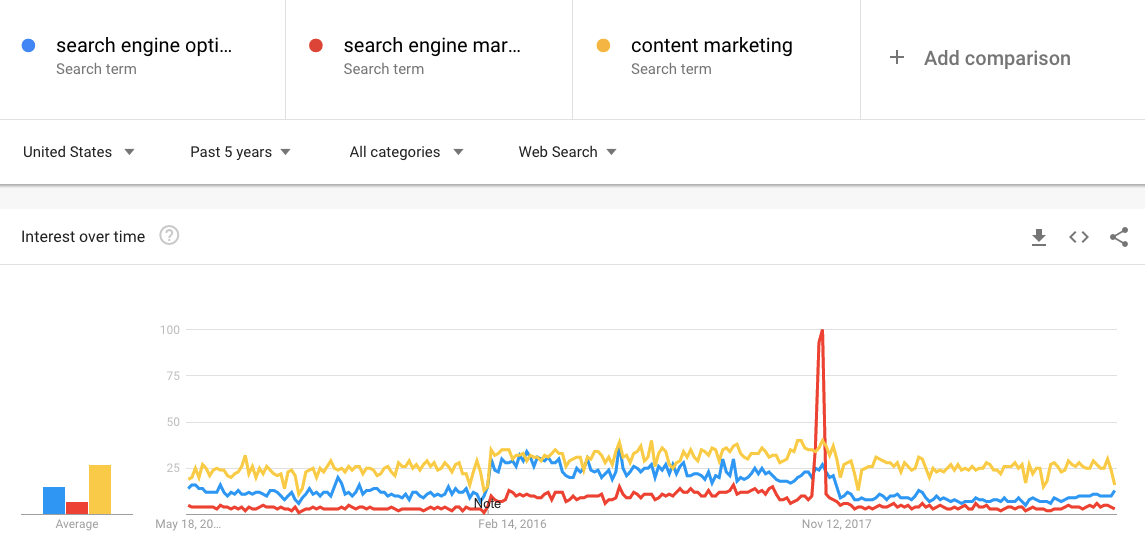1145x541 pixels.
Task: Click the yellow dot for content marketing
Action: pyautogui.click(x=603, y=45)
